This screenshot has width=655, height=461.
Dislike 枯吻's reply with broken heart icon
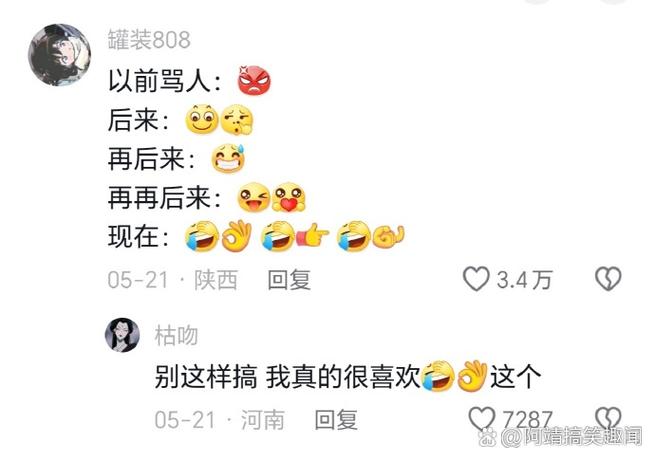(x=608, y=419)
